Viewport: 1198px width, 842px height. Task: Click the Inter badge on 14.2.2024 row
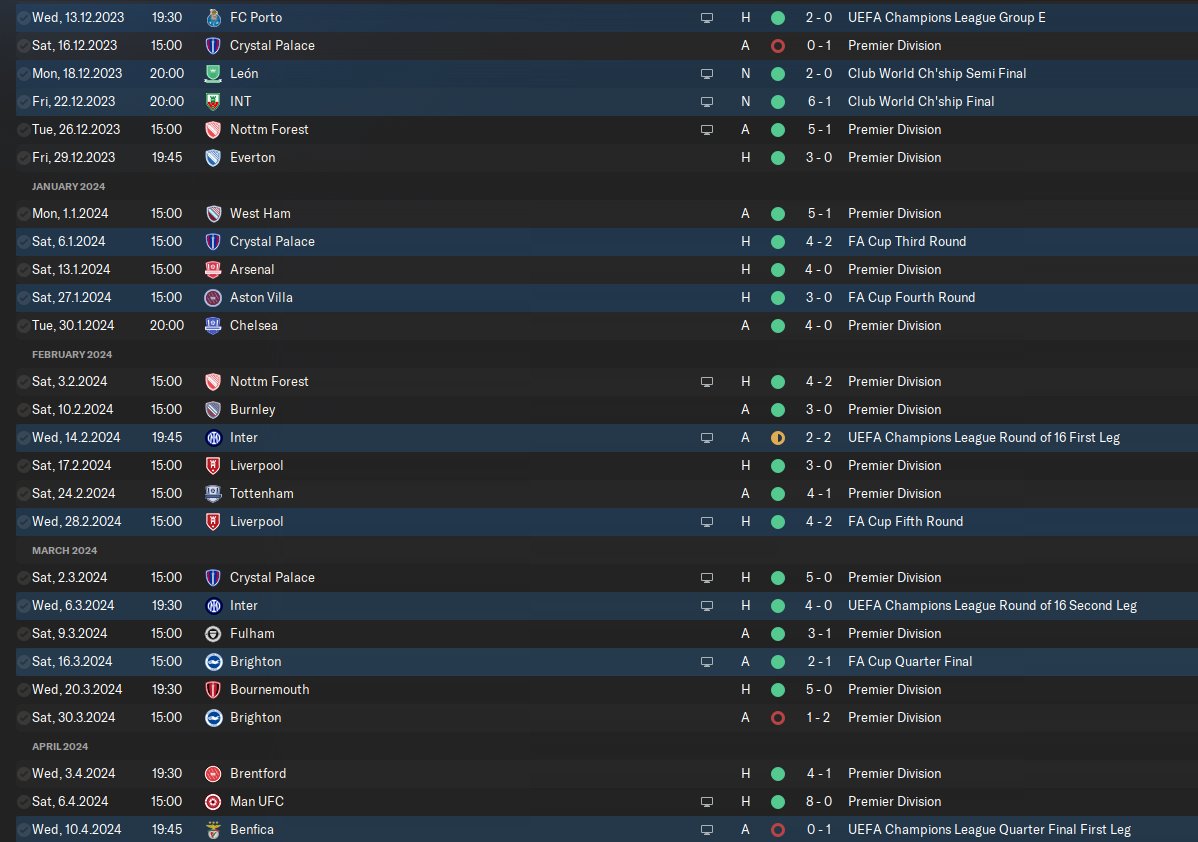[213, 438]
